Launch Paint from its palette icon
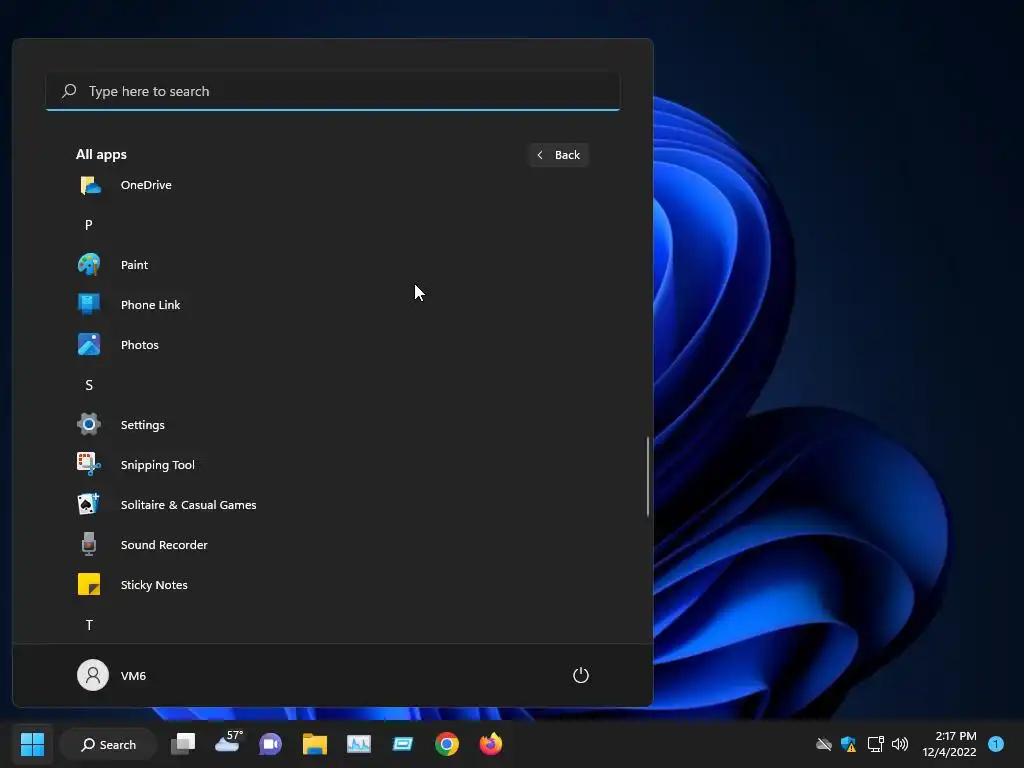This screenshot has height=768, width=1024. [89, 264]
